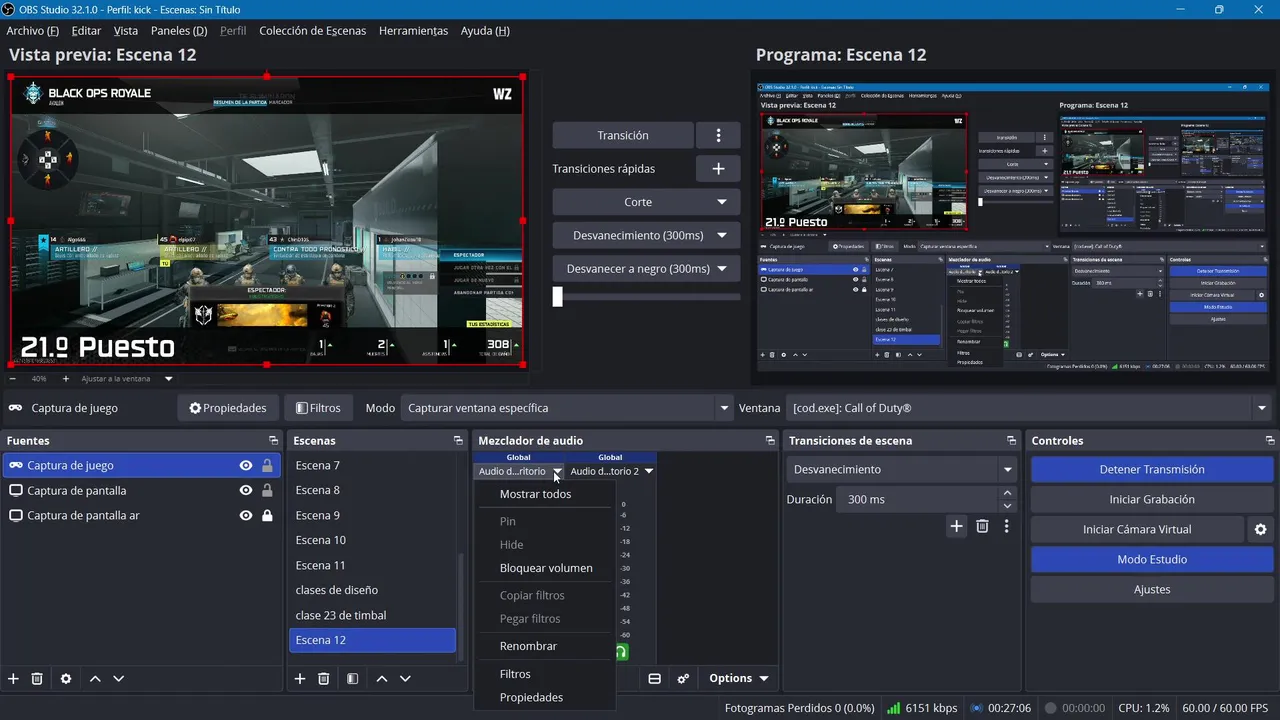Toggle lock on Captura de pantalla source

pos(267,490)
